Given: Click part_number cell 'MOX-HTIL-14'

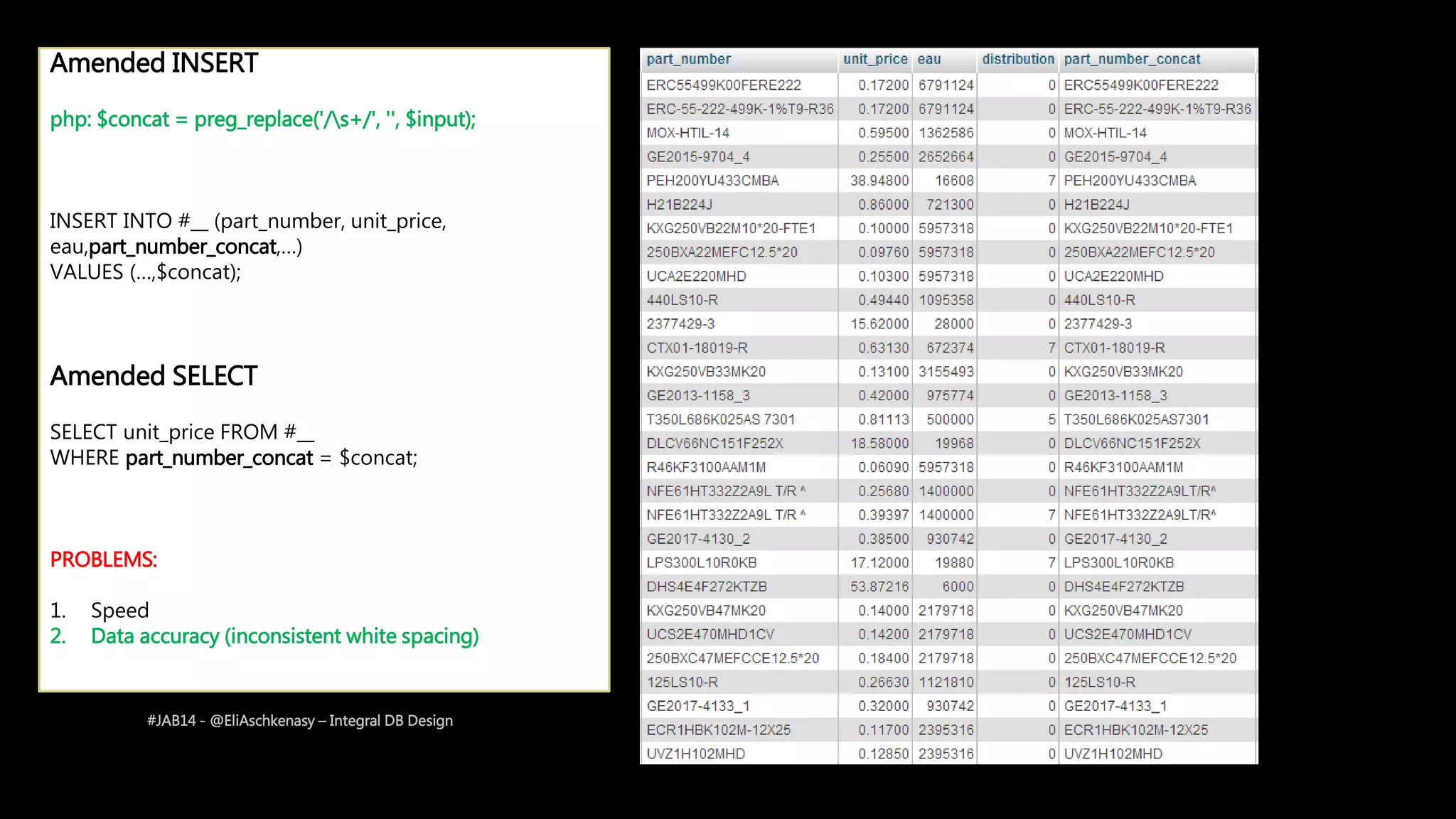Looking at the screenshot, I should click(687, 133).
